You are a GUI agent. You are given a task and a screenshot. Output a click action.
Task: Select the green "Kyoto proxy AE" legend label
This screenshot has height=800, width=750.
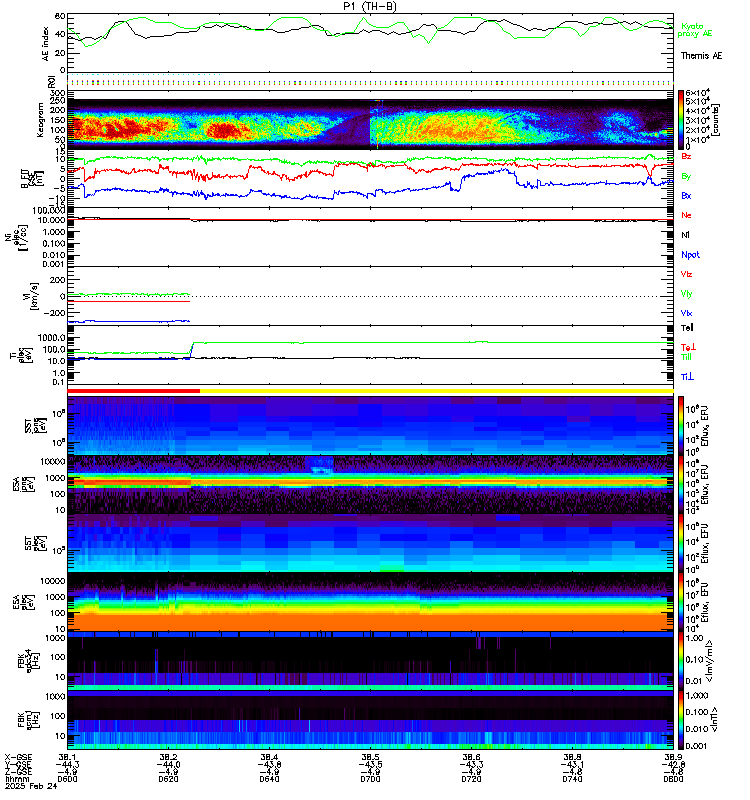(x=694, y=30)
